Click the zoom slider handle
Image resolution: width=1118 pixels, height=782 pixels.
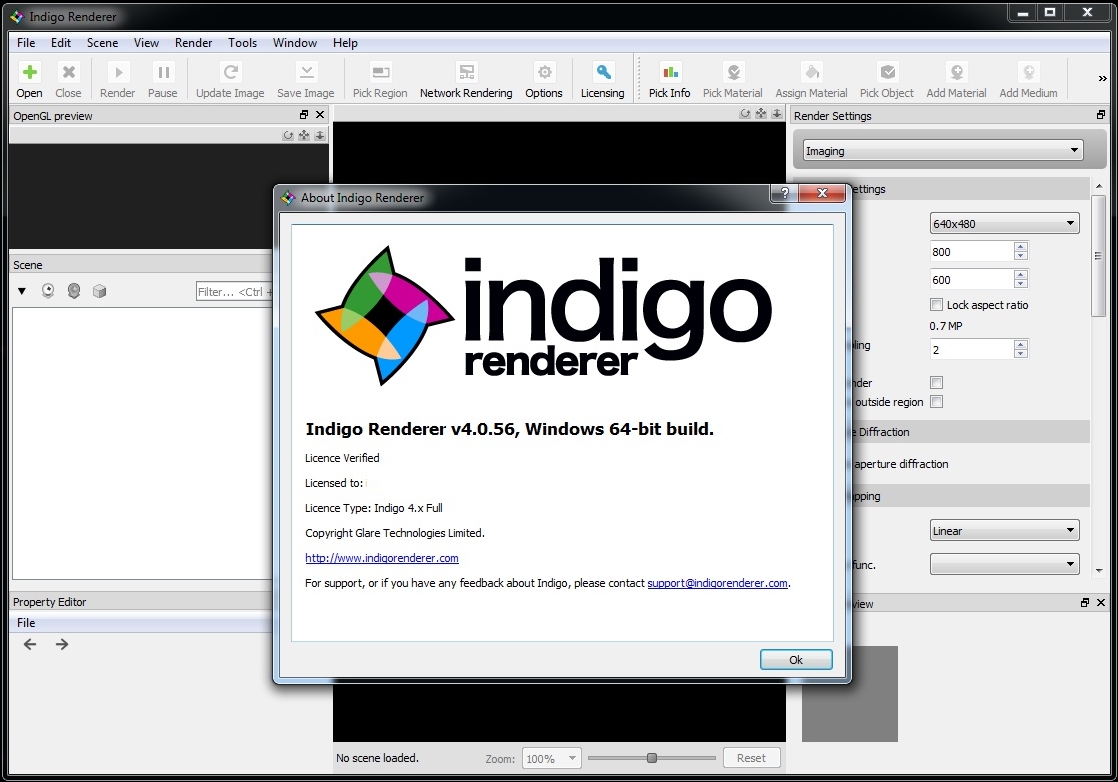coord(652,758)
